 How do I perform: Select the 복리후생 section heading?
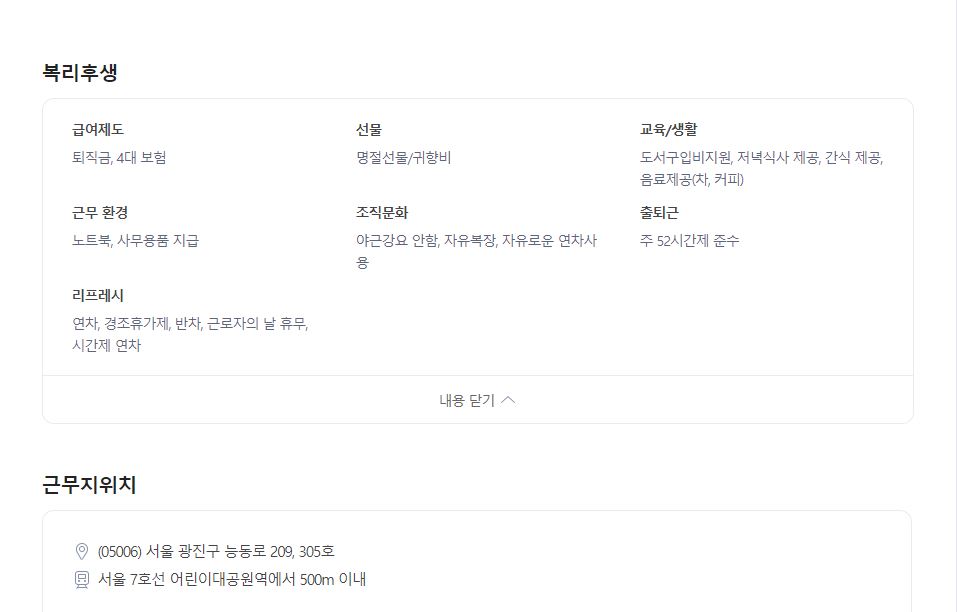click(x=80, y=73)
